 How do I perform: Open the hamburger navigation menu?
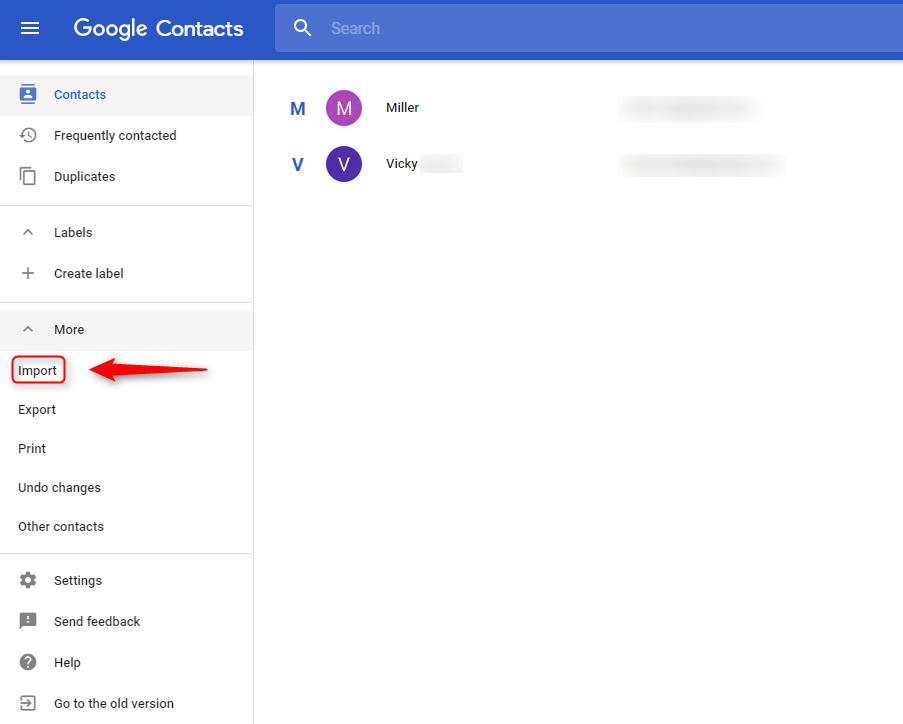pos(29,28)
